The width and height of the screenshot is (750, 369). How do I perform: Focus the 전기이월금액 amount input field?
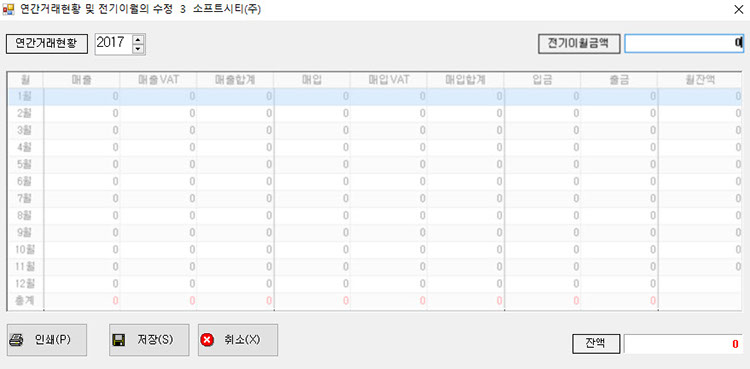pos(684,44)
